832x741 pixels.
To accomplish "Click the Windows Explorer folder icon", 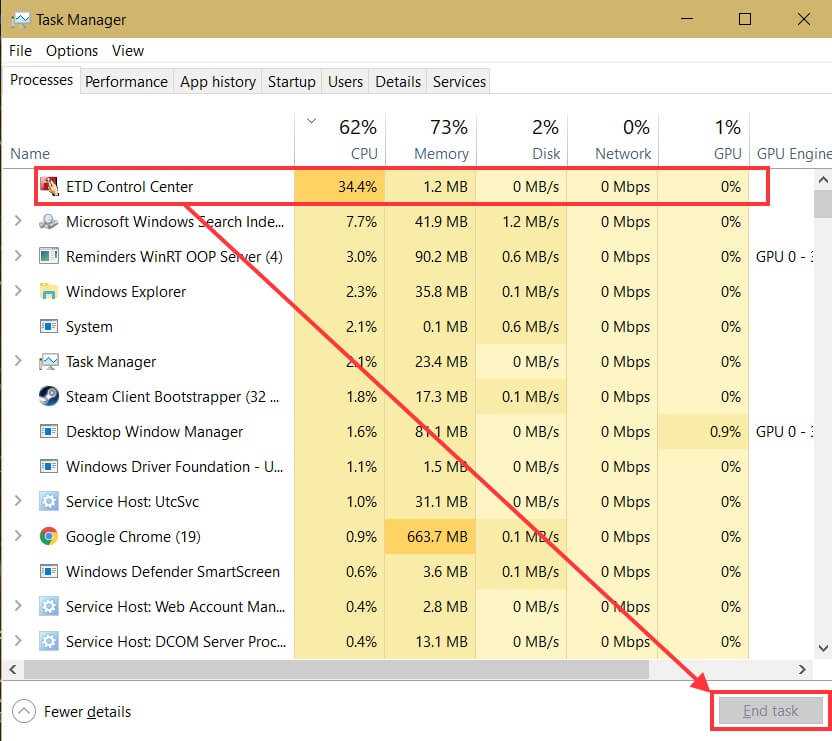I will coord(48,292).
